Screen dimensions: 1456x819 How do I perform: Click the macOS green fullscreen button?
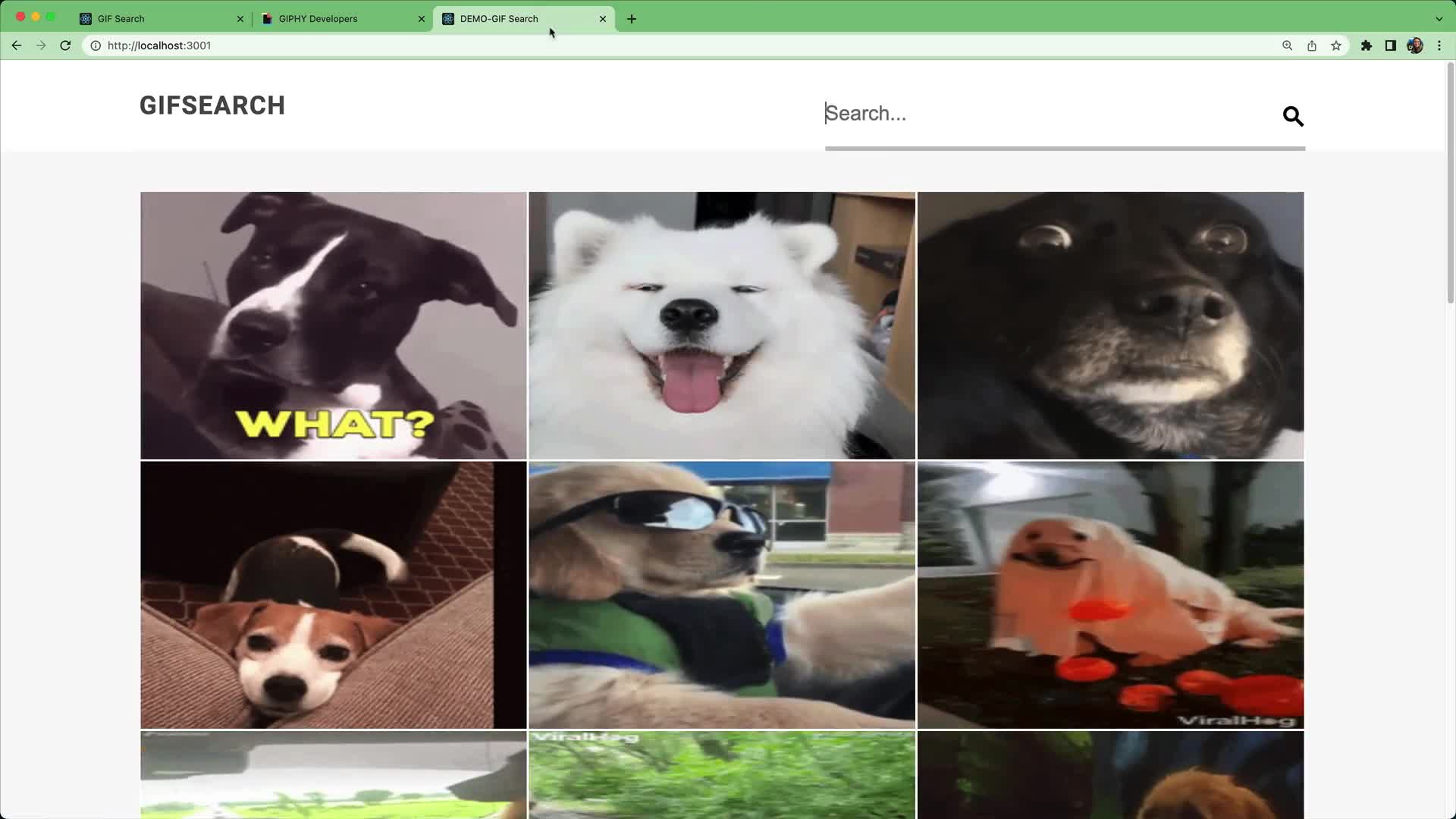click(x=51, y=17)
